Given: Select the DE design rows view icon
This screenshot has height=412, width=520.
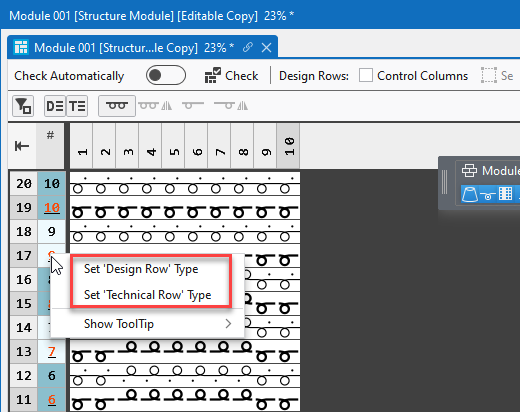Looking at the screenshot, I should click(x=55, y=106).
